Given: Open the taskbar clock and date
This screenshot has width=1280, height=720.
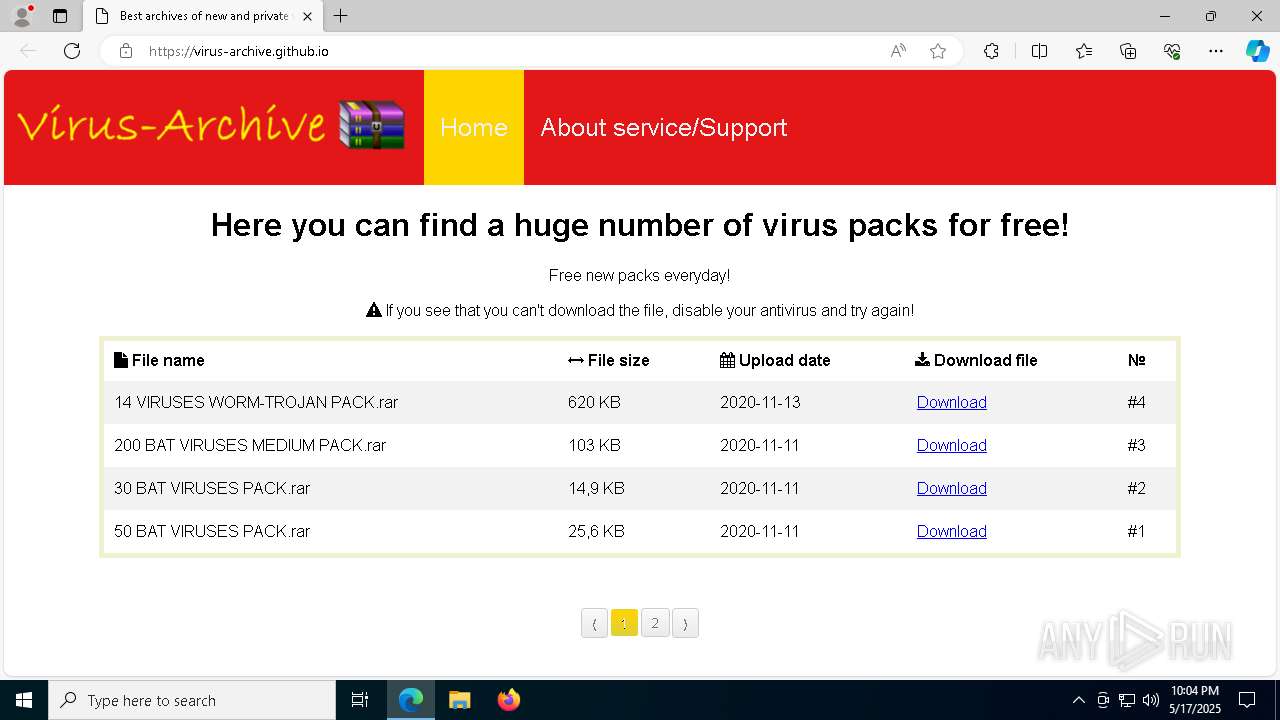Looking at the screenshot, I should pos(1195,700).
